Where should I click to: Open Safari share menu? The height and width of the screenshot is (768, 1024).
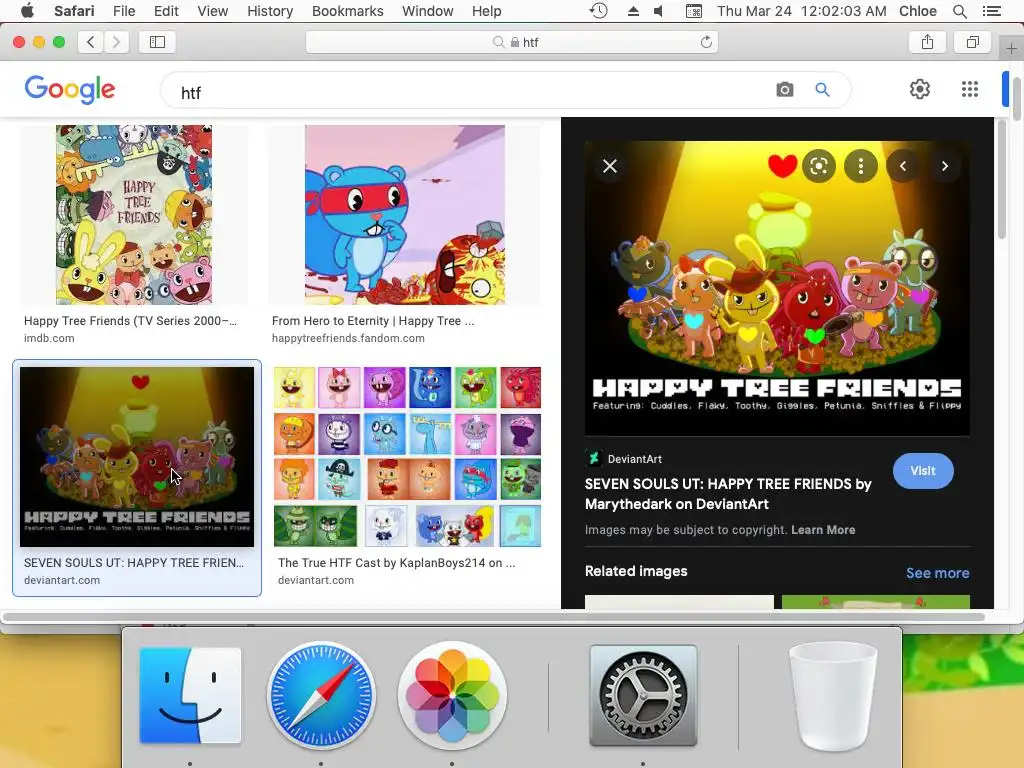(927, 42)
